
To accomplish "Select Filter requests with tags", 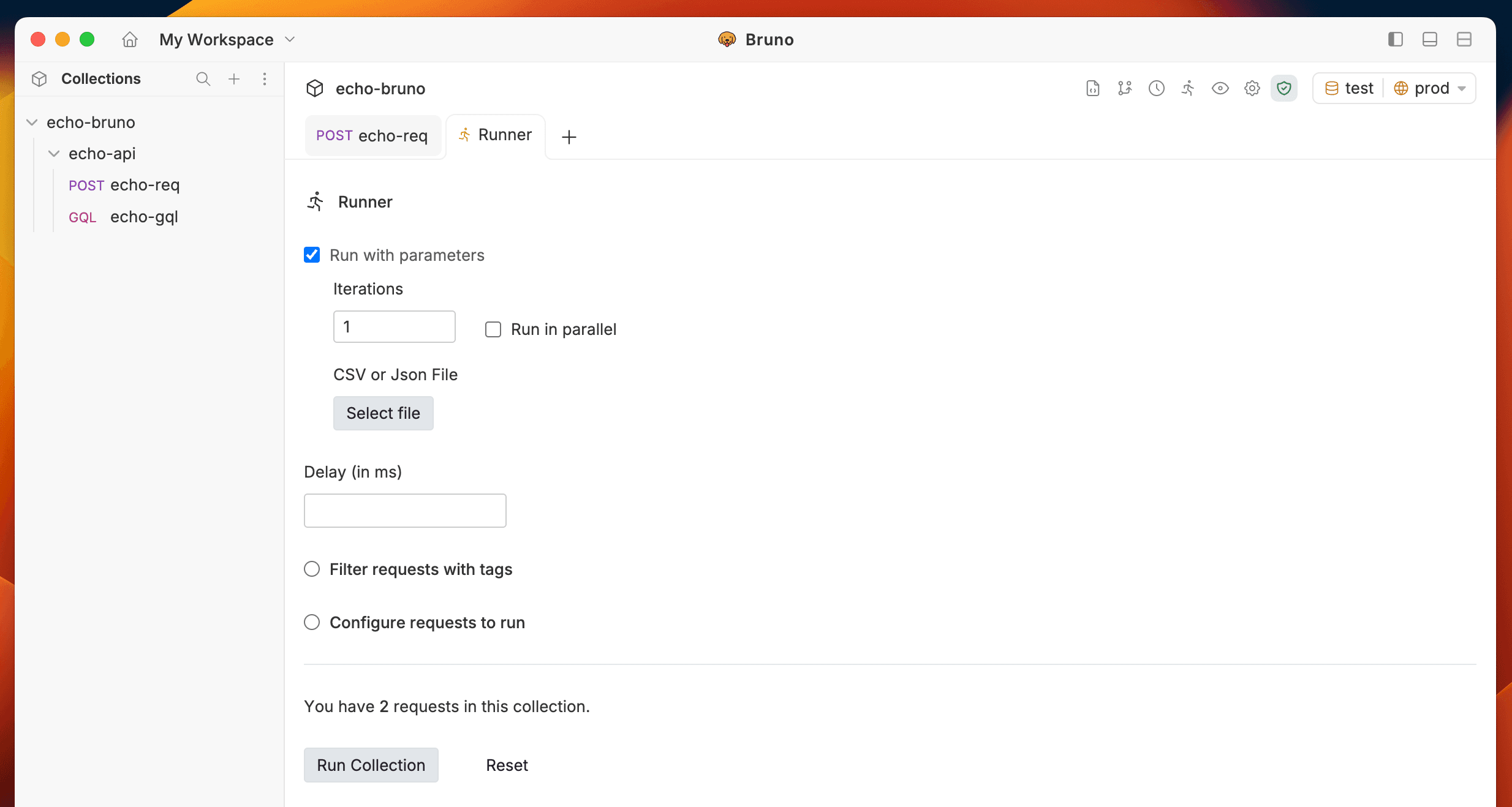I will pos(312,569).
